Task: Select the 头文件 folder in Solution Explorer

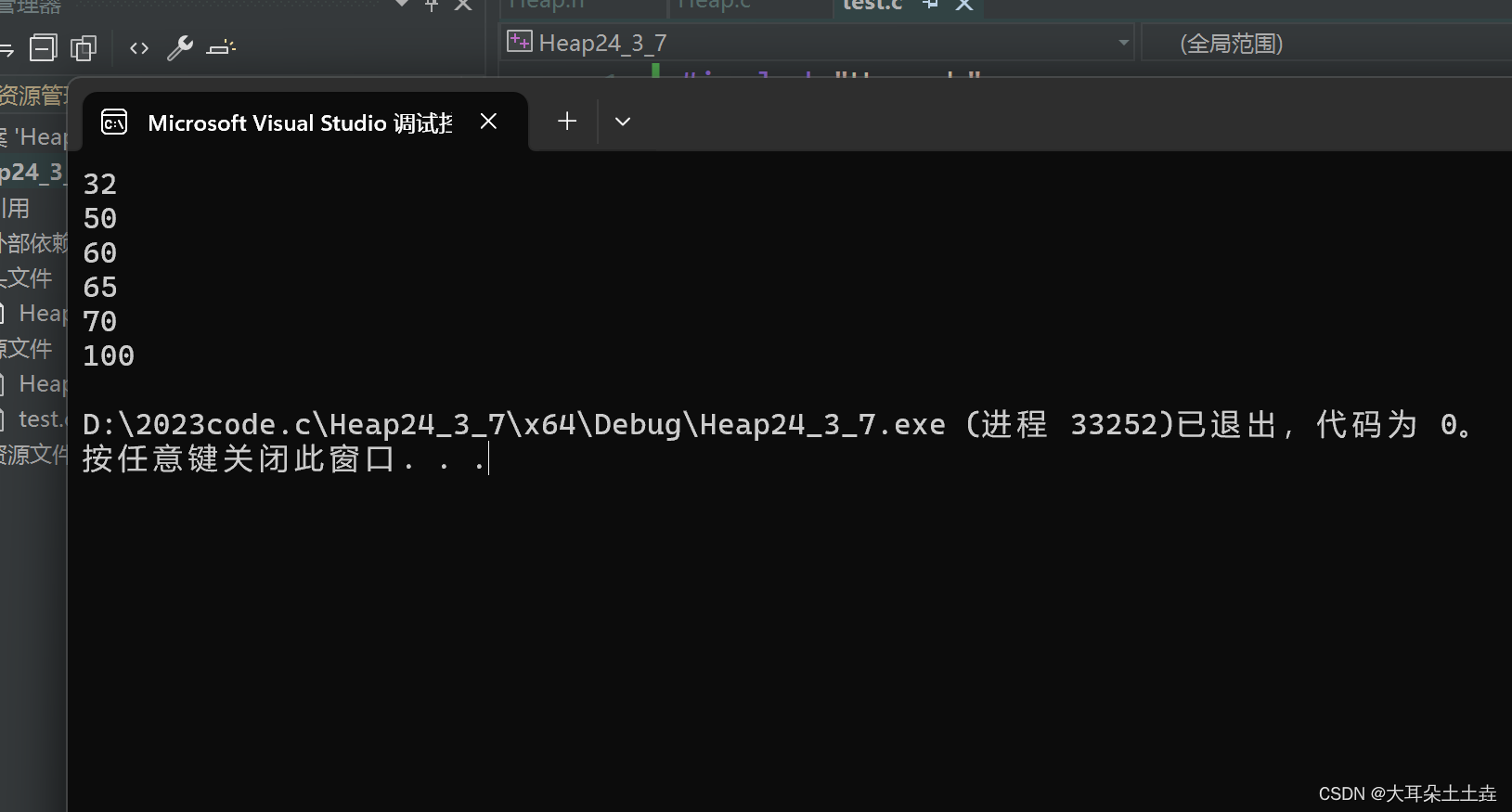Action: coord(28,277)
